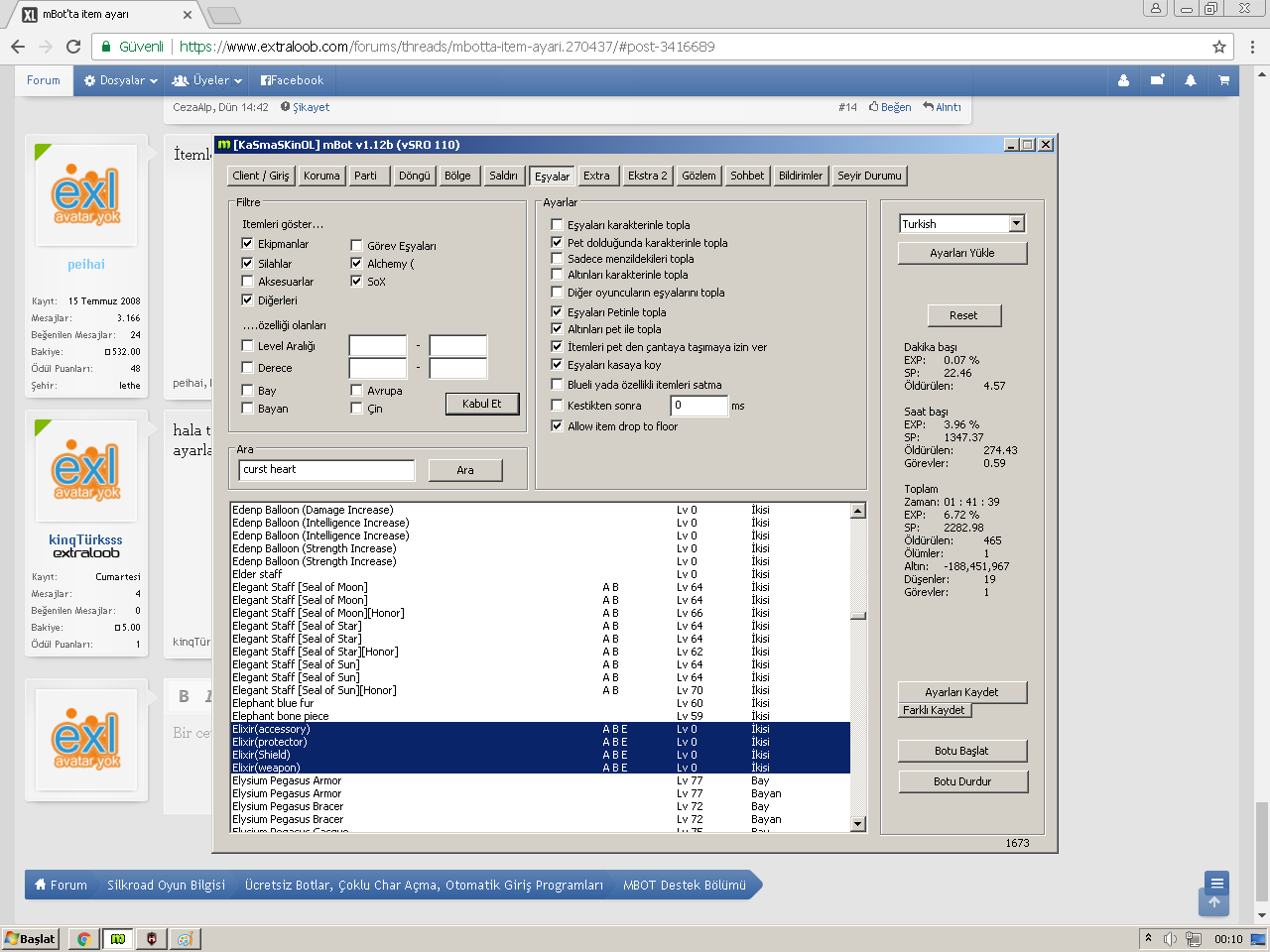The image size is (1270, 952).
Task: Click the Reset button
Action: [x=963, y=315]
